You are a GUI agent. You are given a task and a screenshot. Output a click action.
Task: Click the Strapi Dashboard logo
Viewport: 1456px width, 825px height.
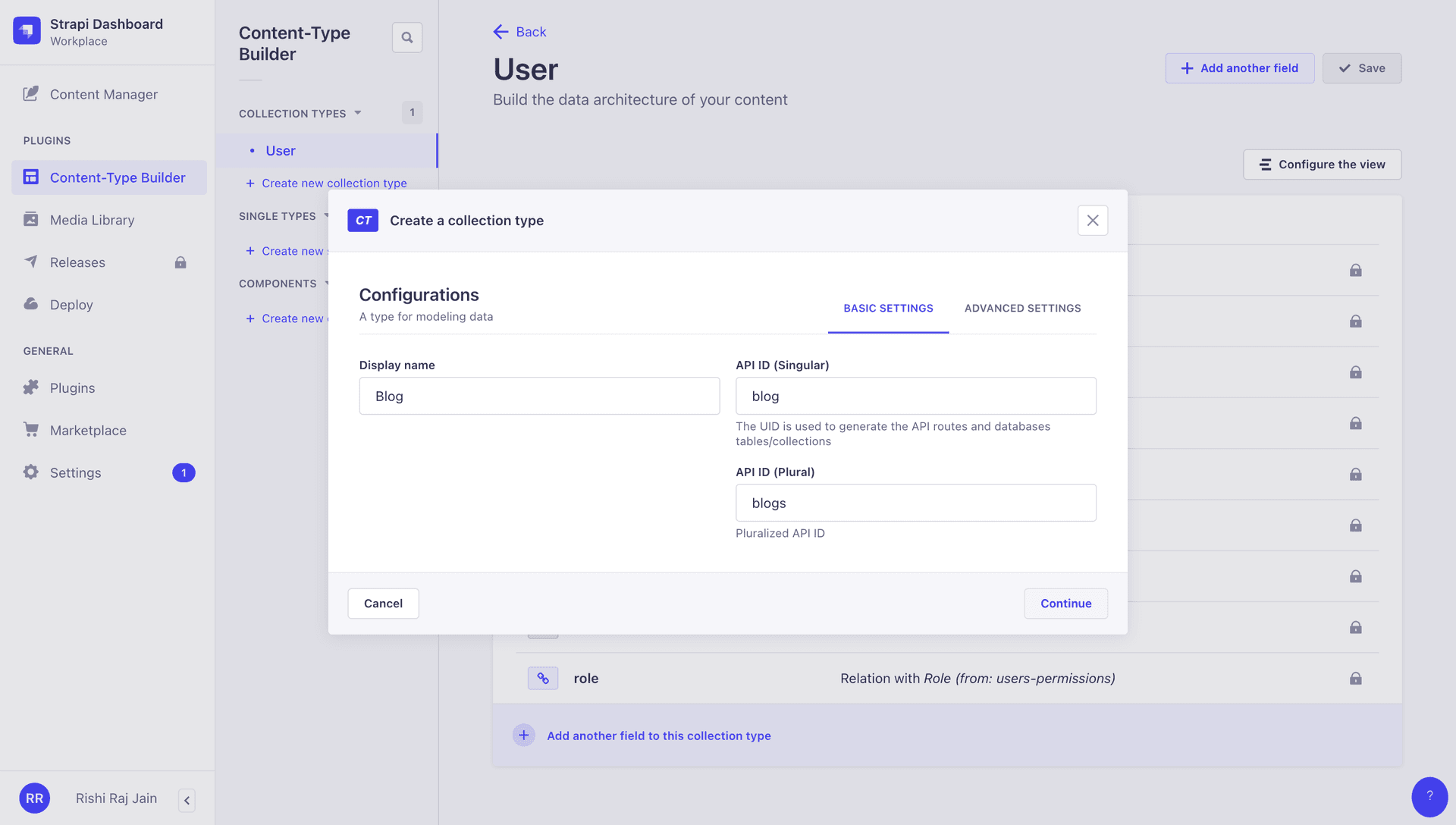coord(27,30)
